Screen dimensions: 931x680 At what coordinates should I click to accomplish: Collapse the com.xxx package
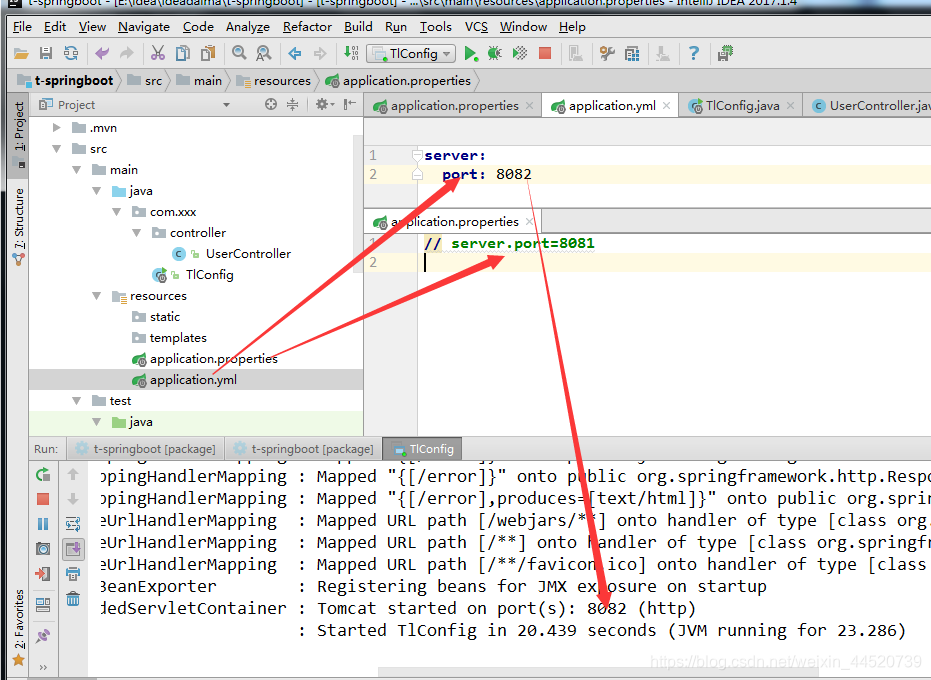click(x=116, y=211)
